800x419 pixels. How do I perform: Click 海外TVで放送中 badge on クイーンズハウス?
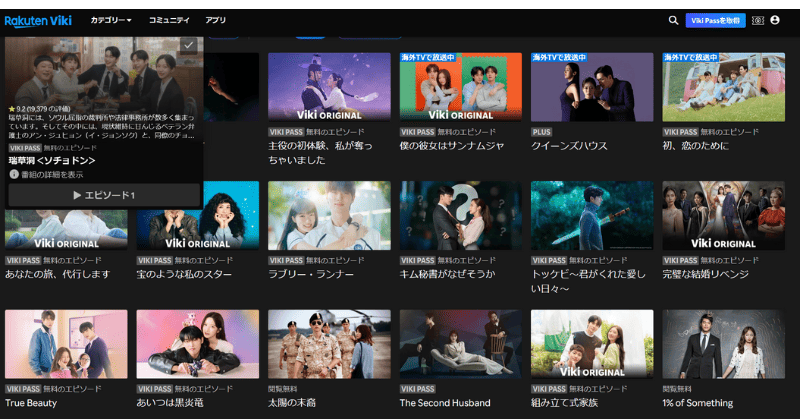[559, 57]
